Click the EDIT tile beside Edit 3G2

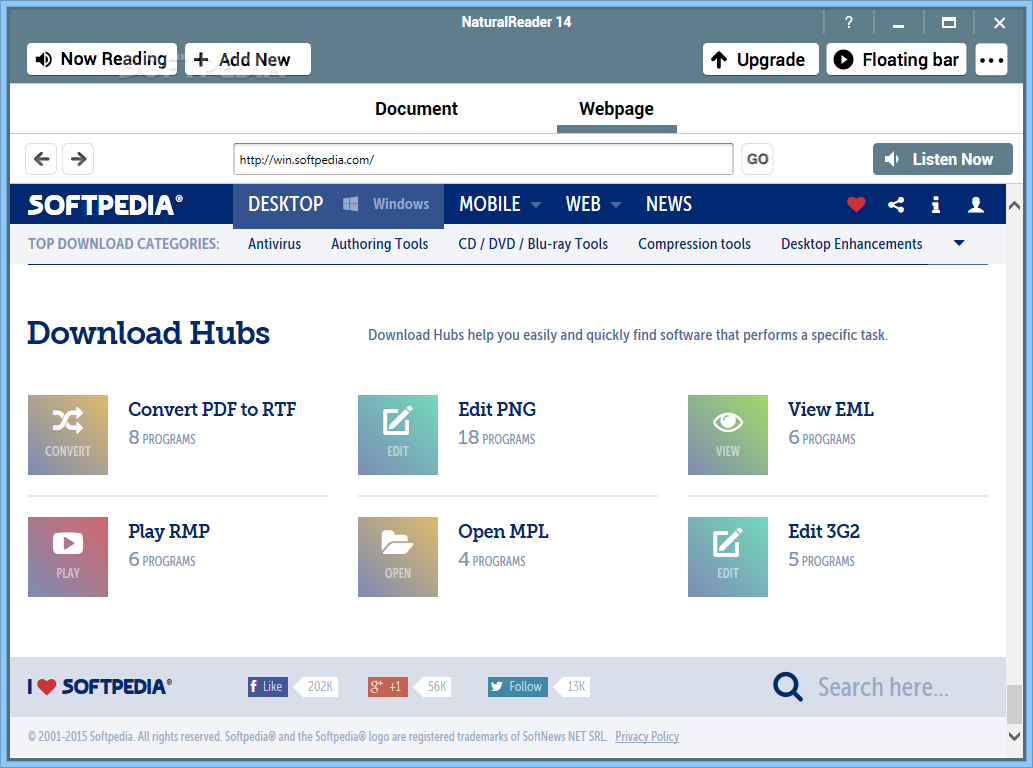[728, 557]
